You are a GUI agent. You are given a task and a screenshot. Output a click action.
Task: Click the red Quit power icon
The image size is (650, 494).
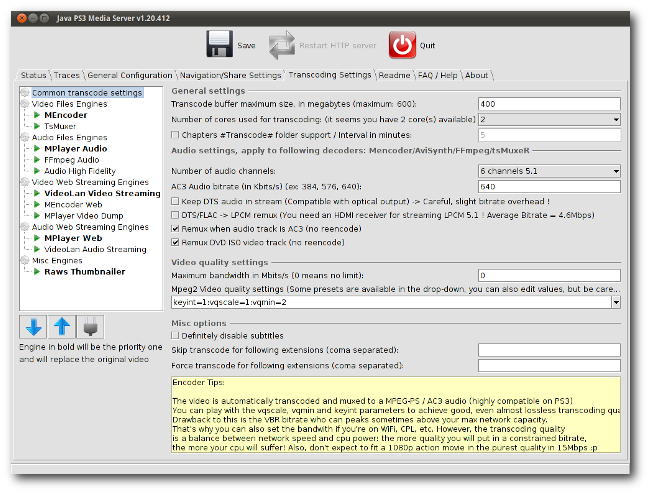(x=402, y=45)
